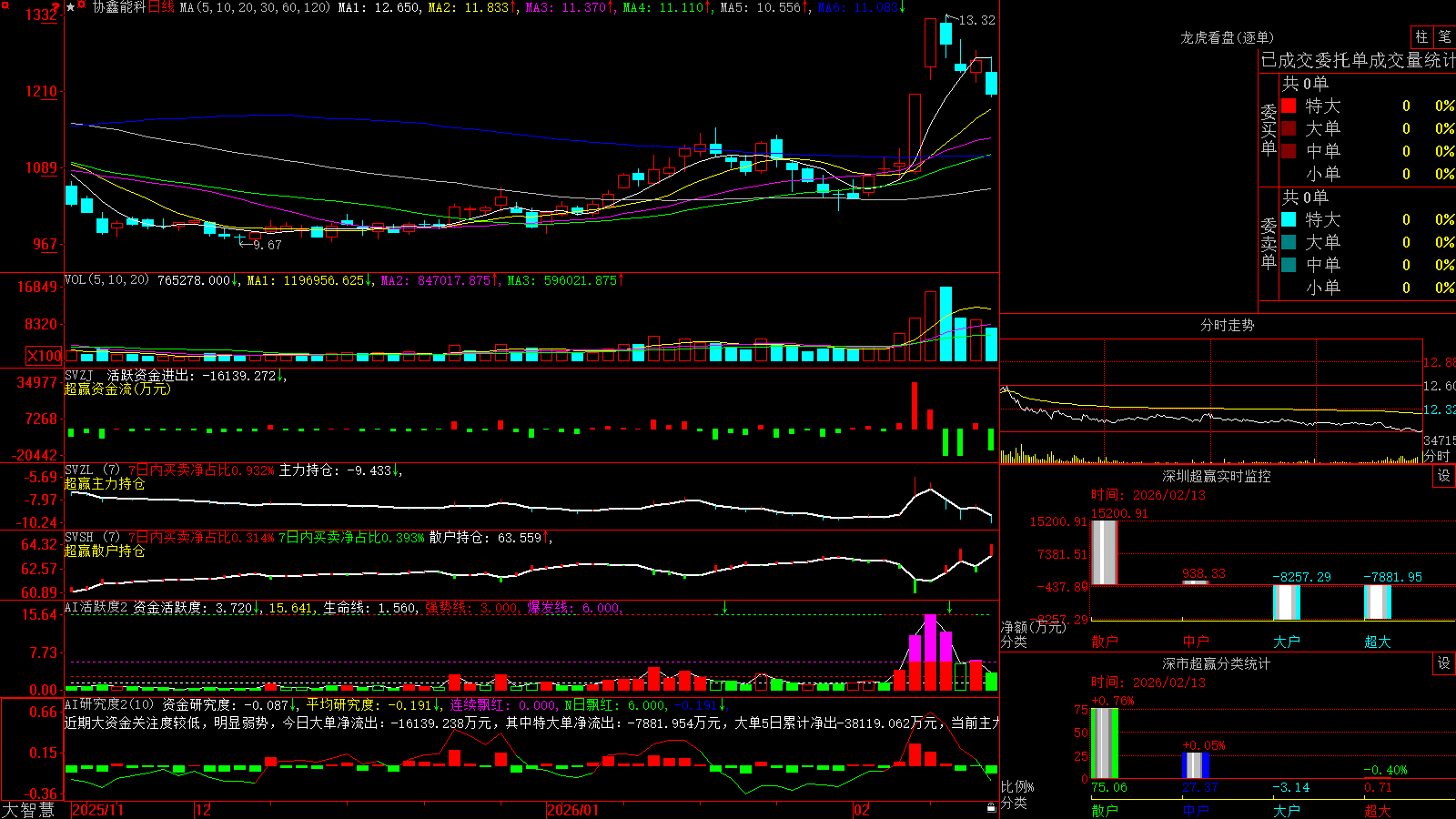The width and height of the screenshot is (1456, 819).
Task: Click 已成交委托单成交量统计 header
Action: tap(1358, 60)
